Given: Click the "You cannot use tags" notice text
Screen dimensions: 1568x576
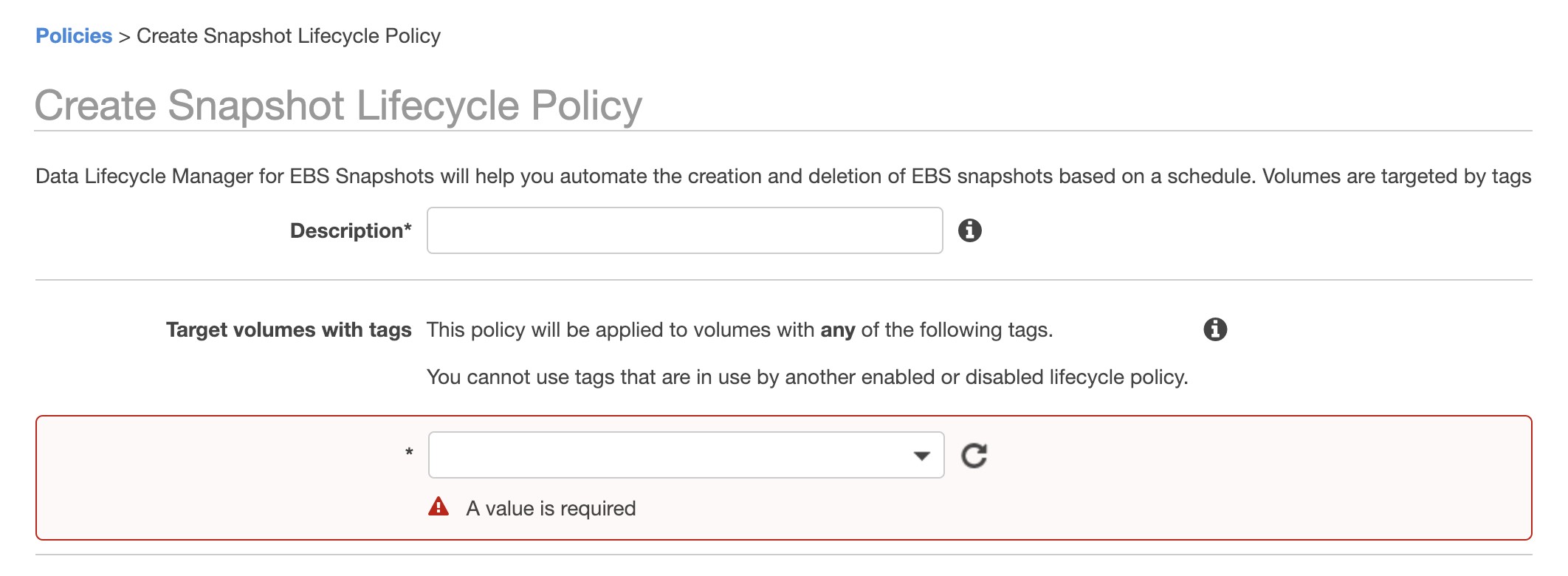Looking at the screenshot, I should tap(807, 377).
